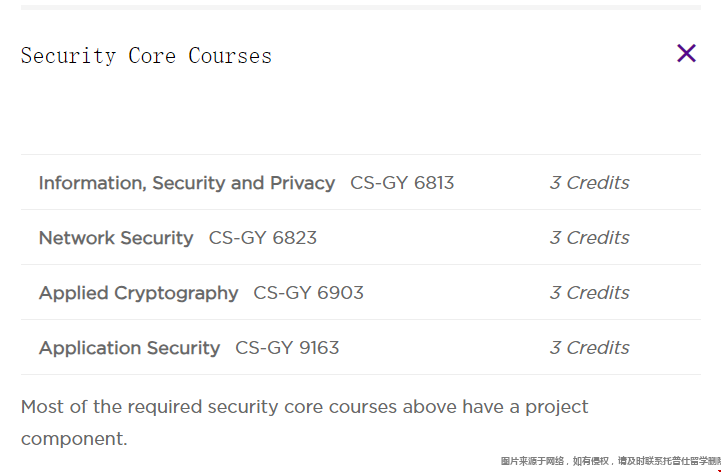Collapse the section with the purple X icon
721x472 pixels.
[686, 53]
